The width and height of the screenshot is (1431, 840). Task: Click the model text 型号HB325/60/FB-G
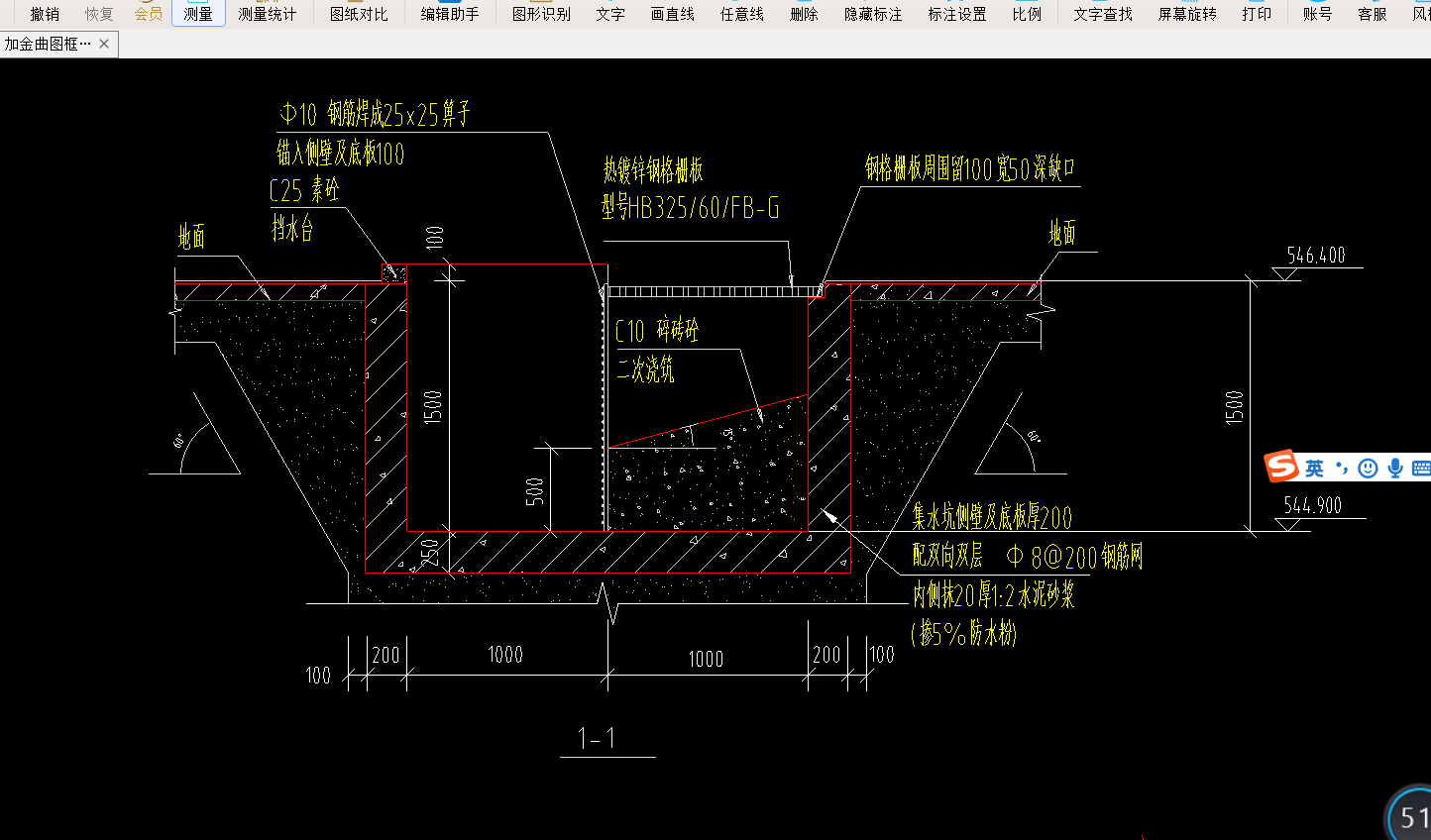tap(691, 207)
